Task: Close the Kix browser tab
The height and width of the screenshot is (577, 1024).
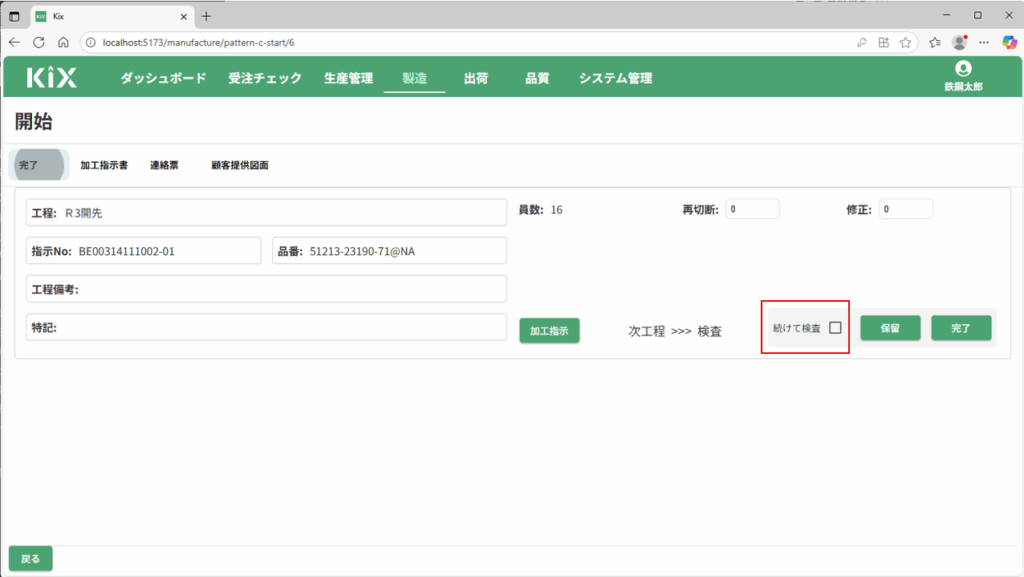Action: coord(184,16)
